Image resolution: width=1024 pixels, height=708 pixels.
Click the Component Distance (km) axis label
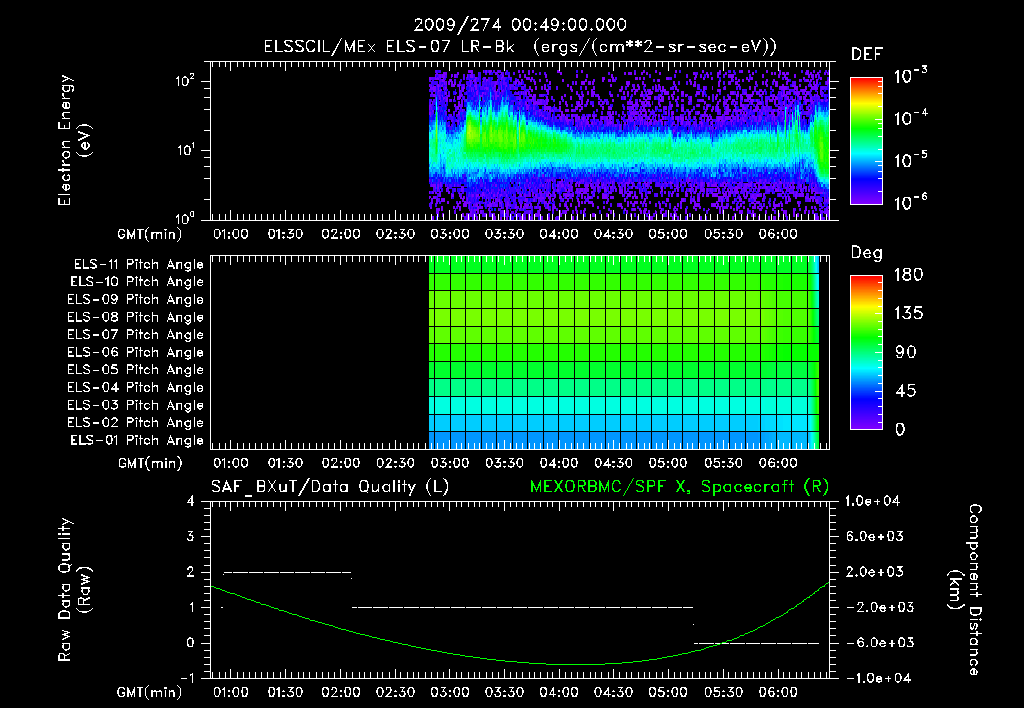click(965, 590)
